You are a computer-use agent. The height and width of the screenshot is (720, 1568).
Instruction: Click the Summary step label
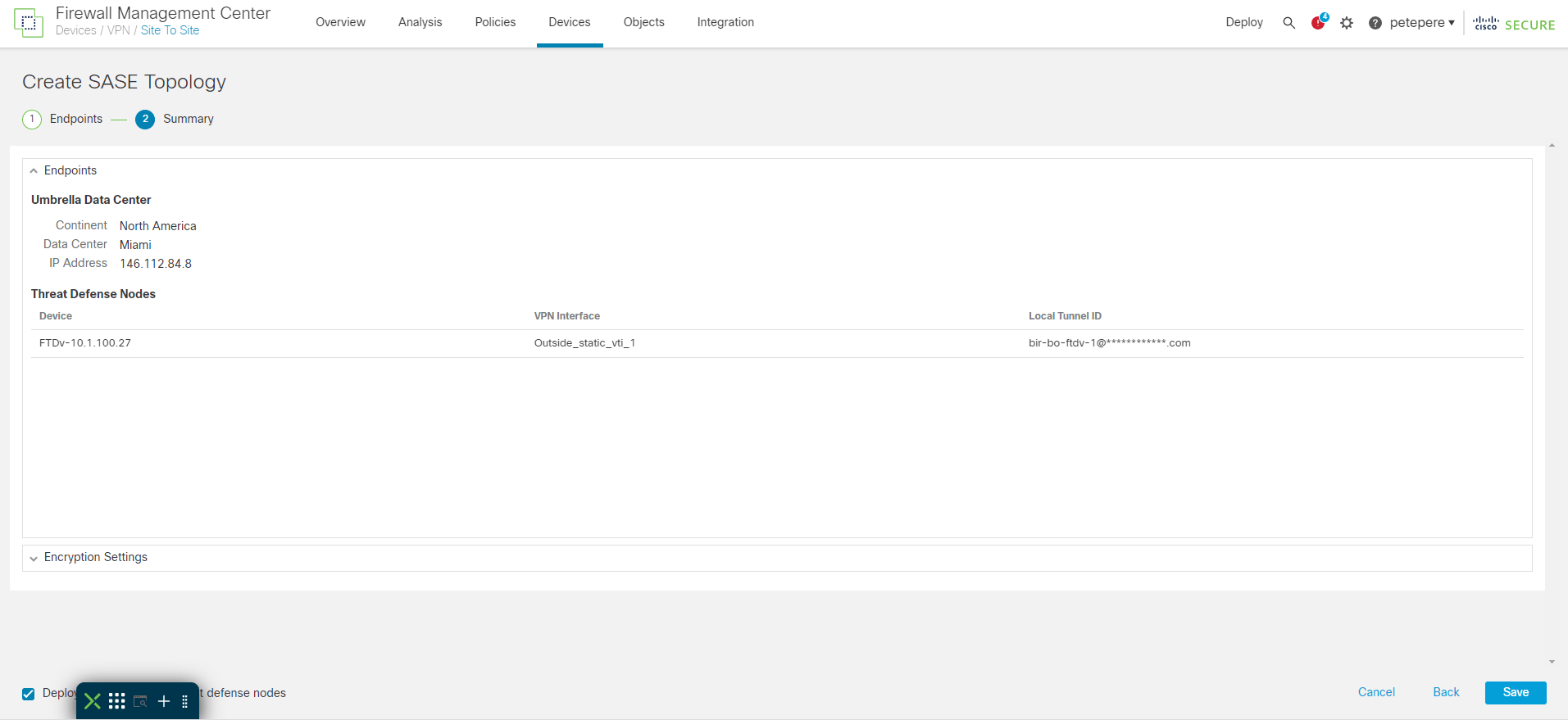coord(189,119)
